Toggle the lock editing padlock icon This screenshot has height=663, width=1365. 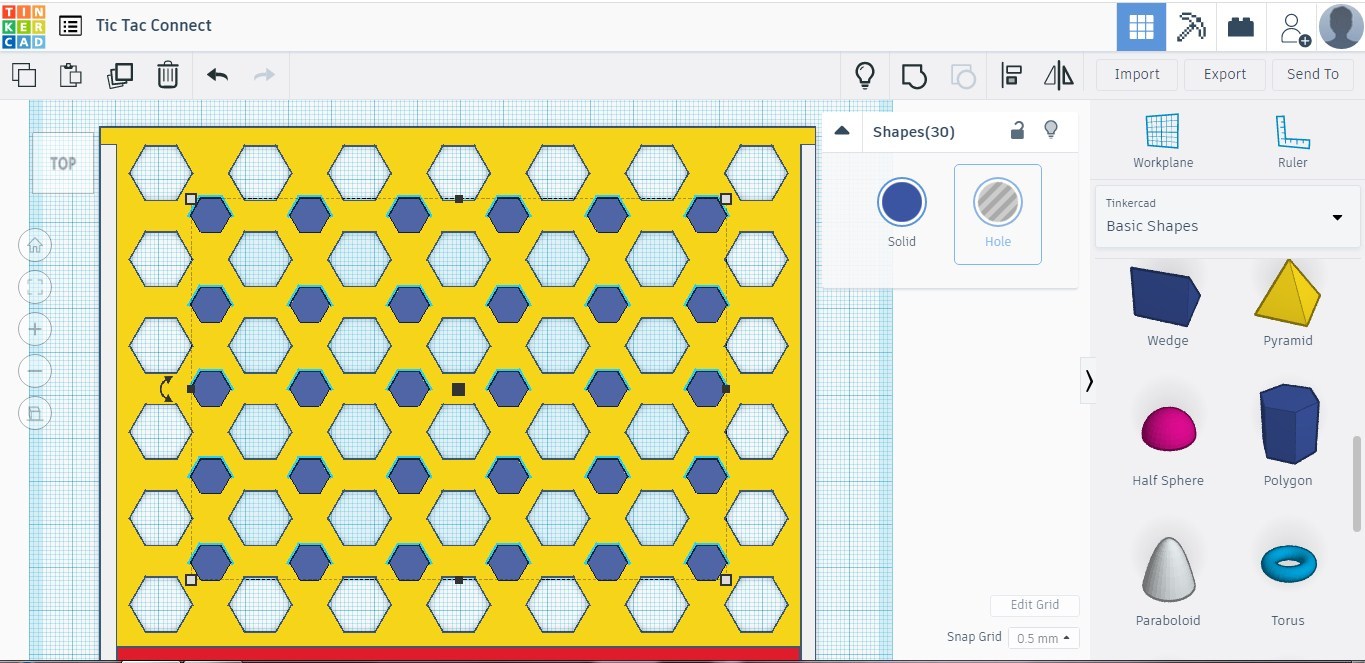(1017, 130)
